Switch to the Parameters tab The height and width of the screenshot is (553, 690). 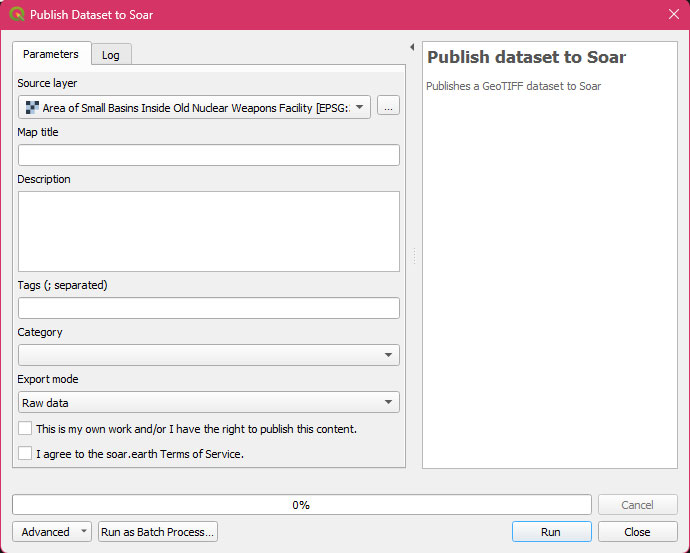tap(51, 54)
